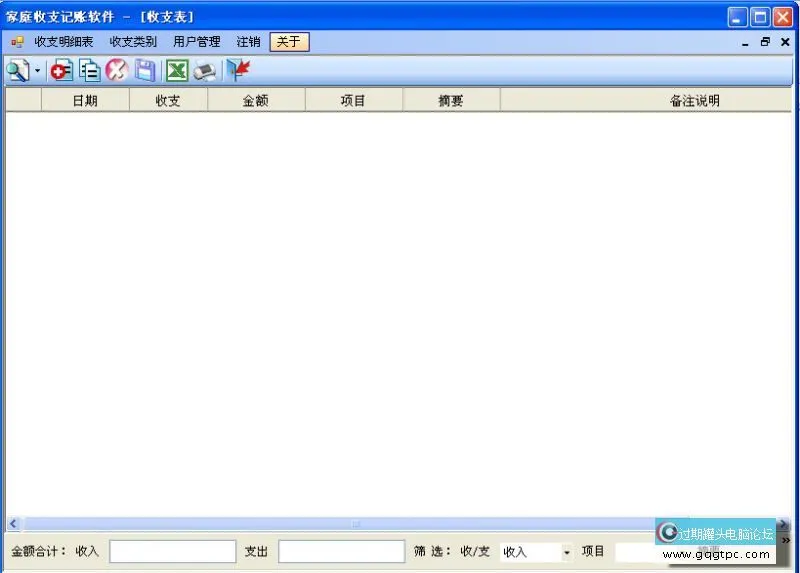Close the inner 收支表 child window
Viewport: 800px width, 573px height.
click(x=785, y=42)
